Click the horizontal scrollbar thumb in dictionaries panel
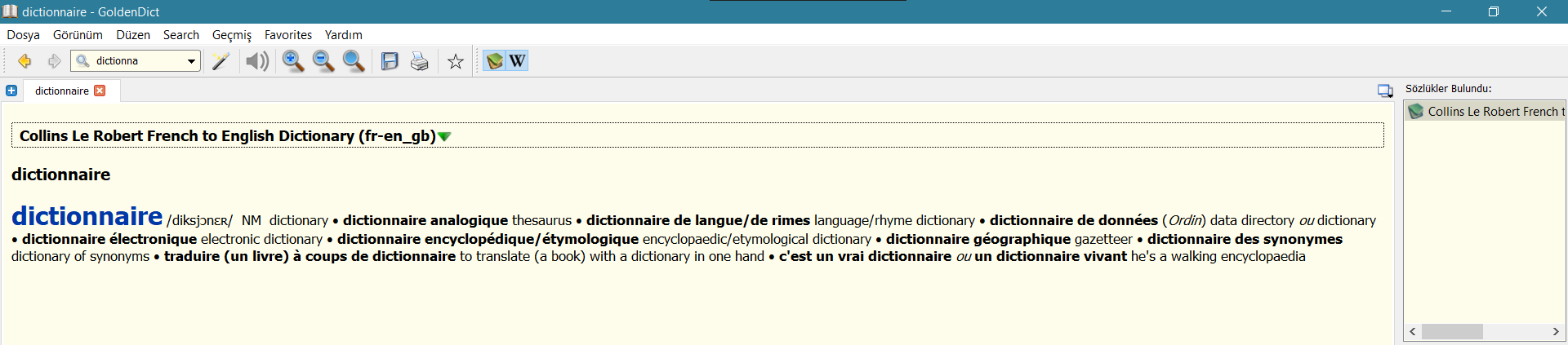The height and width of the screenshot is (345, 1568). [x=1452, y=332]
